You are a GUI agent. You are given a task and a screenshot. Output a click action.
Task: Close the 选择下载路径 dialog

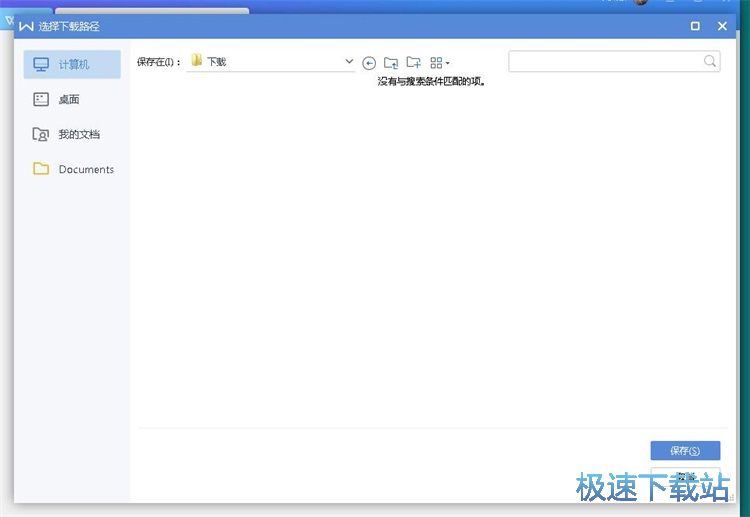(x=722, y=26)
